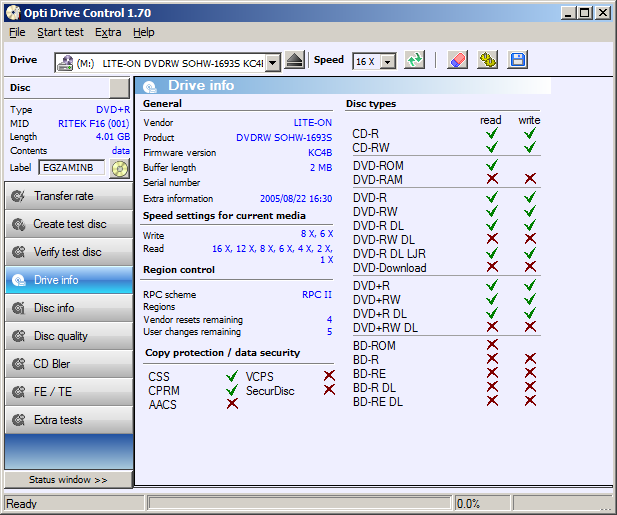Click the RPC II scheme value
The width and height of the screenshot is (617, 515).
coord(317,294)
